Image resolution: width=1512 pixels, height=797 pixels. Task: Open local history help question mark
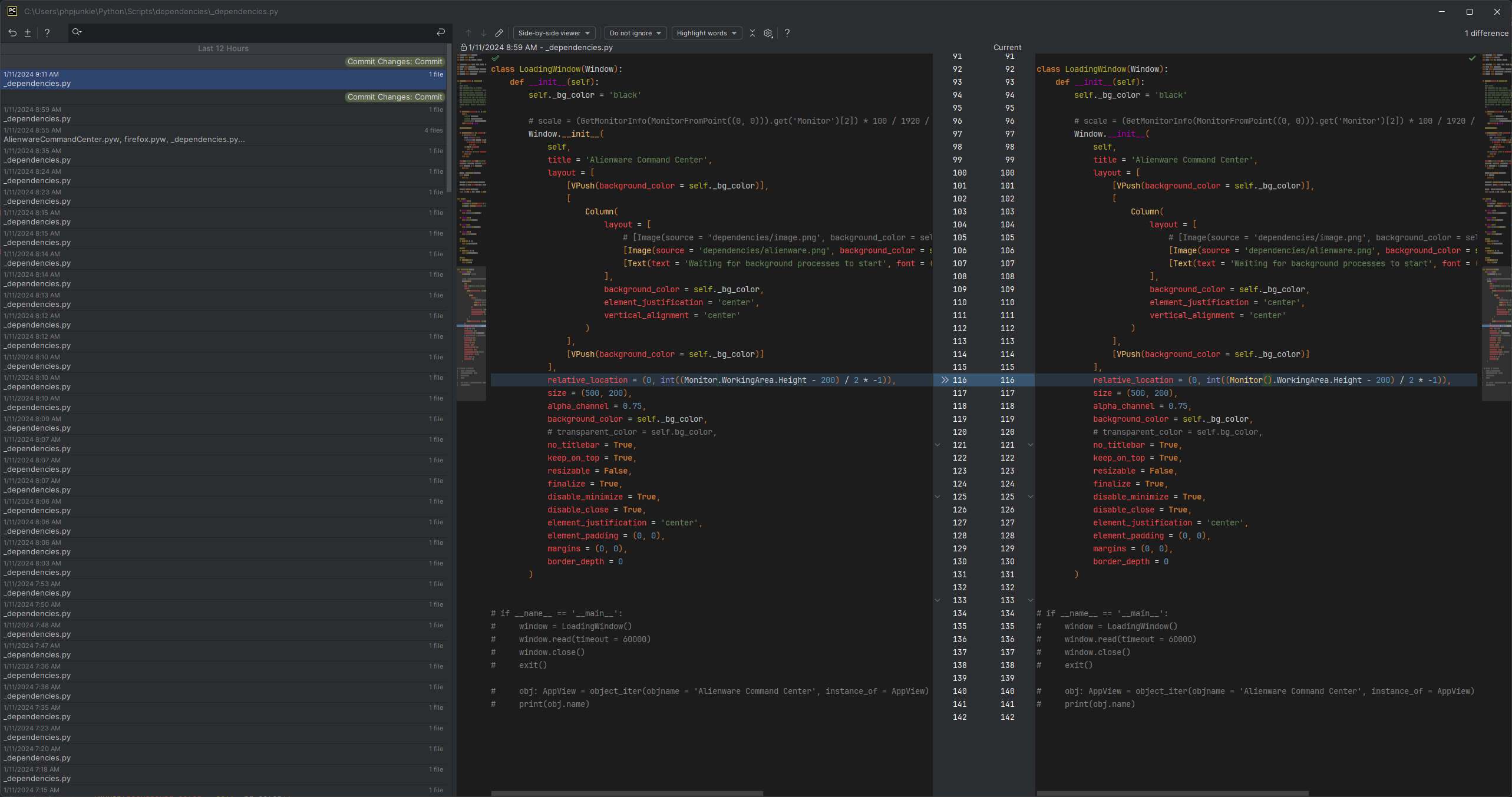pos(47,33)
